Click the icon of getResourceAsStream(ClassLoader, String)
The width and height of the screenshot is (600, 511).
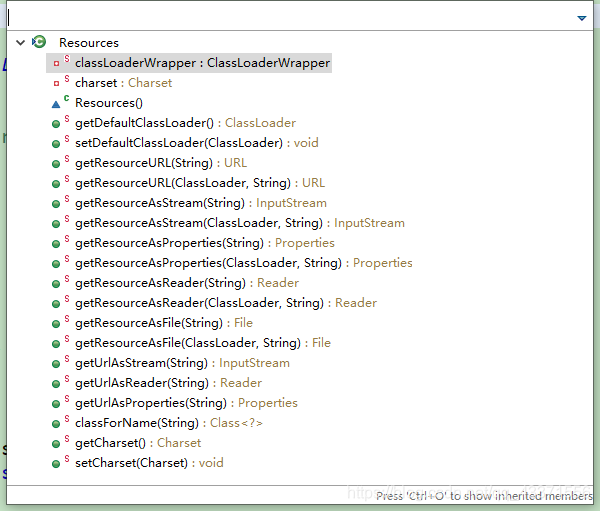click(x=56, y=224)
